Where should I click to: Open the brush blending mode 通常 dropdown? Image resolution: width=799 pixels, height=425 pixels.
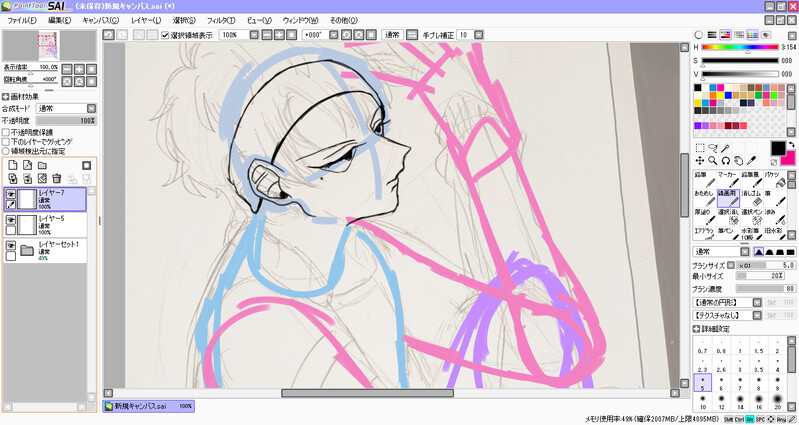pyautogui.click(x=745, y=252)
